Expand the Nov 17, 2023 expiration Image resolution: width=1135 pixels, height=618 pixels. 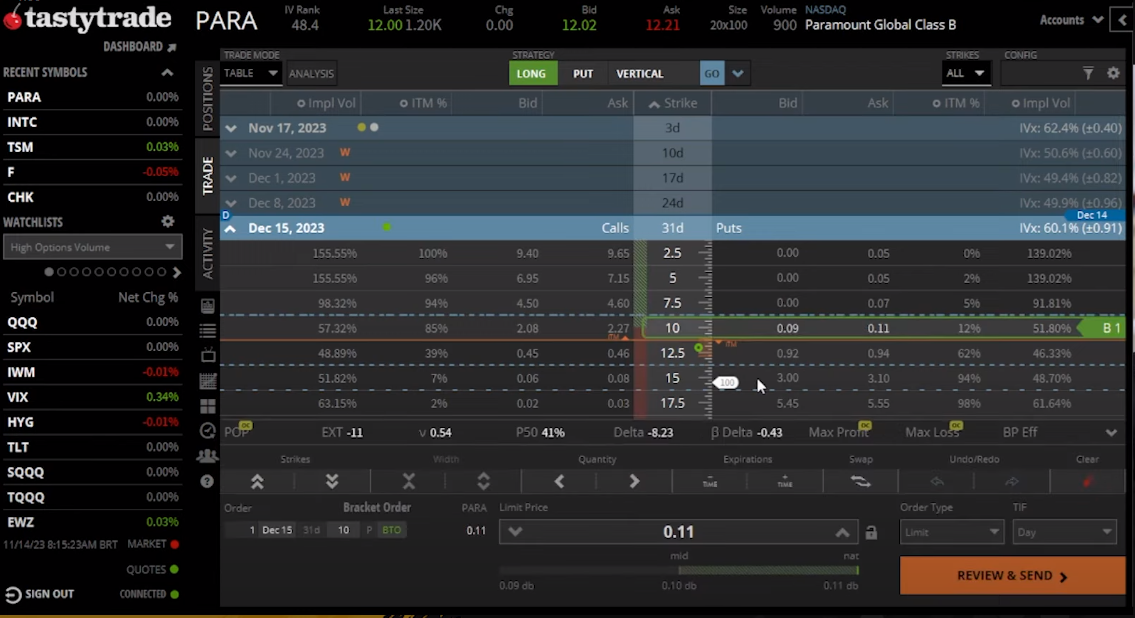click(231, 128)
